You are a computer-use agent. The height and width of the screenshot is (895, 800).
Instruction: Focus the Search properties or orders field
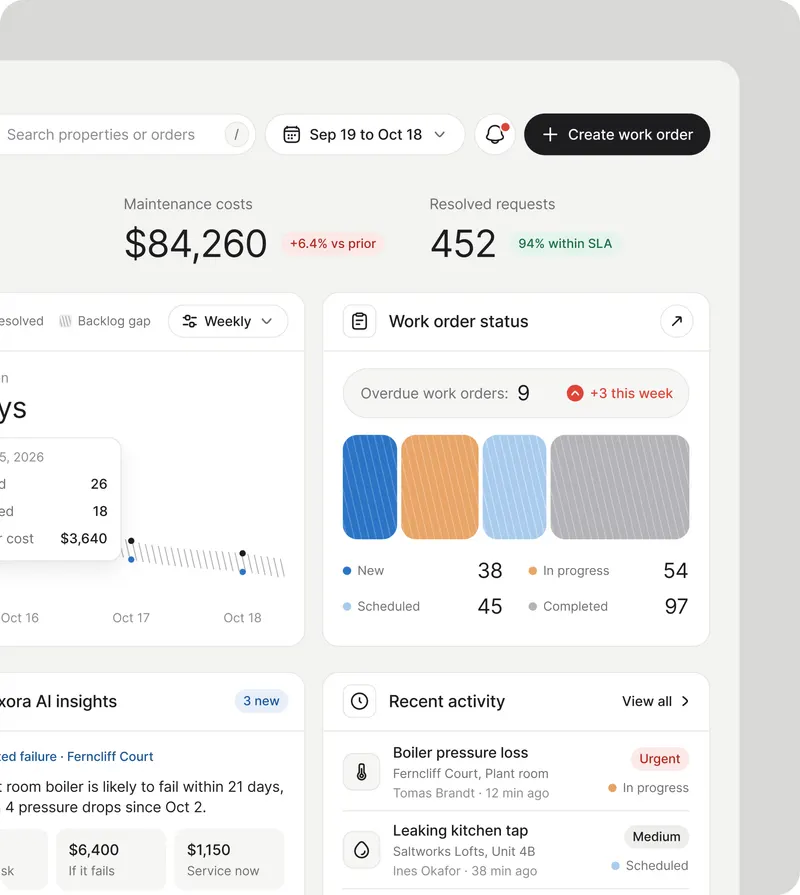tap(126, 135)
